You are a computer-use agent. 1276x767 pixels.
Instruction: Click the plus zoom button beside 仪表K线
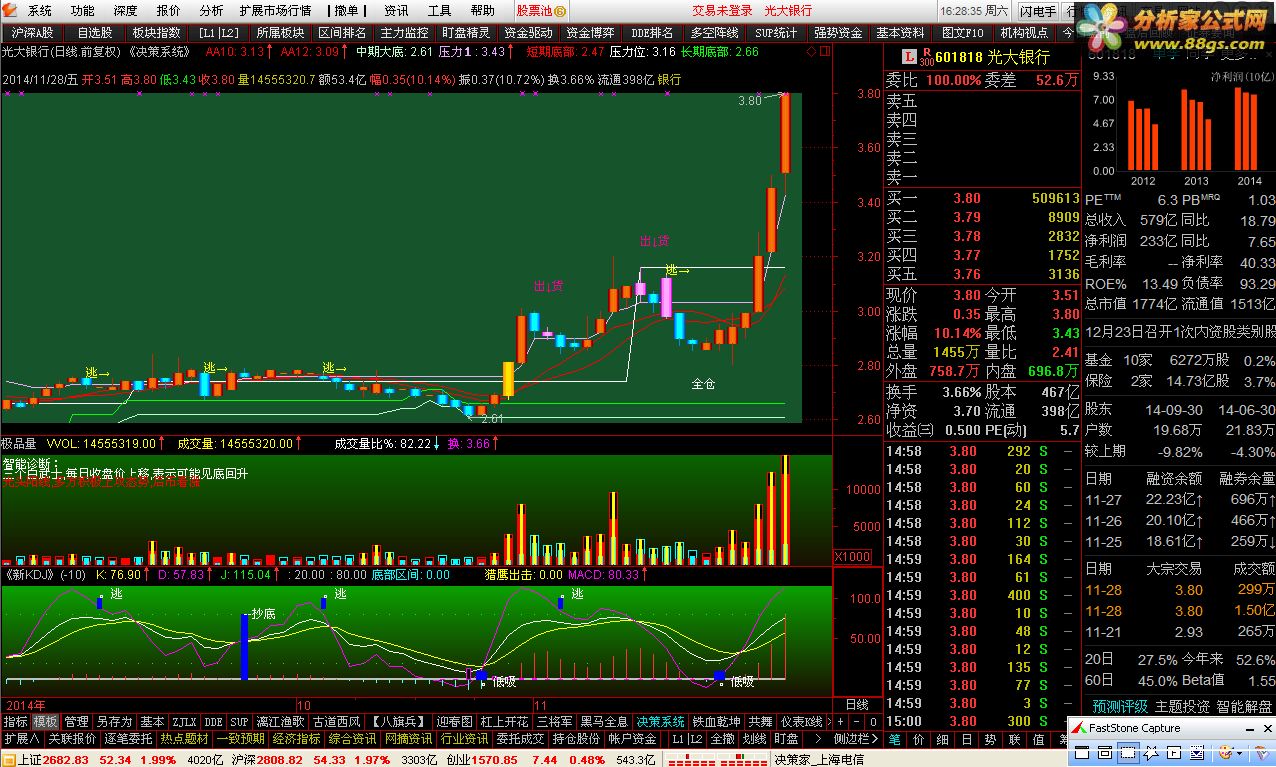(x=840, y=722)
